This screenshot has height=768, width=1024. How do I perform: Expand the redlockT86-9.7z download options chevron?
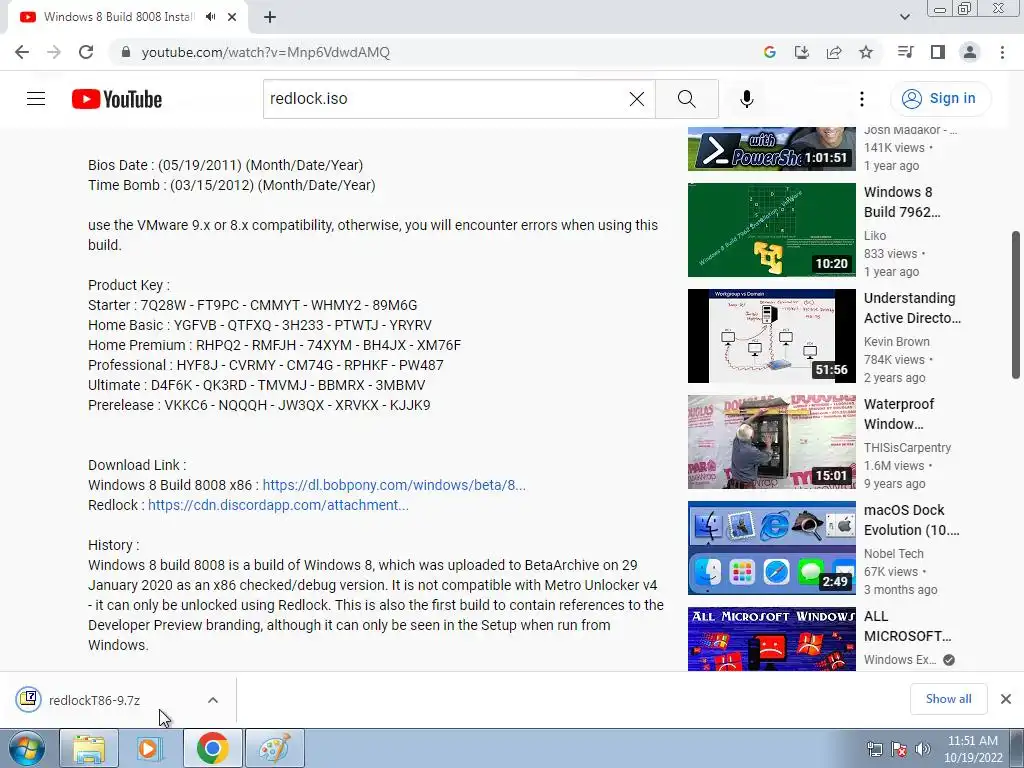tap(212, 700)
